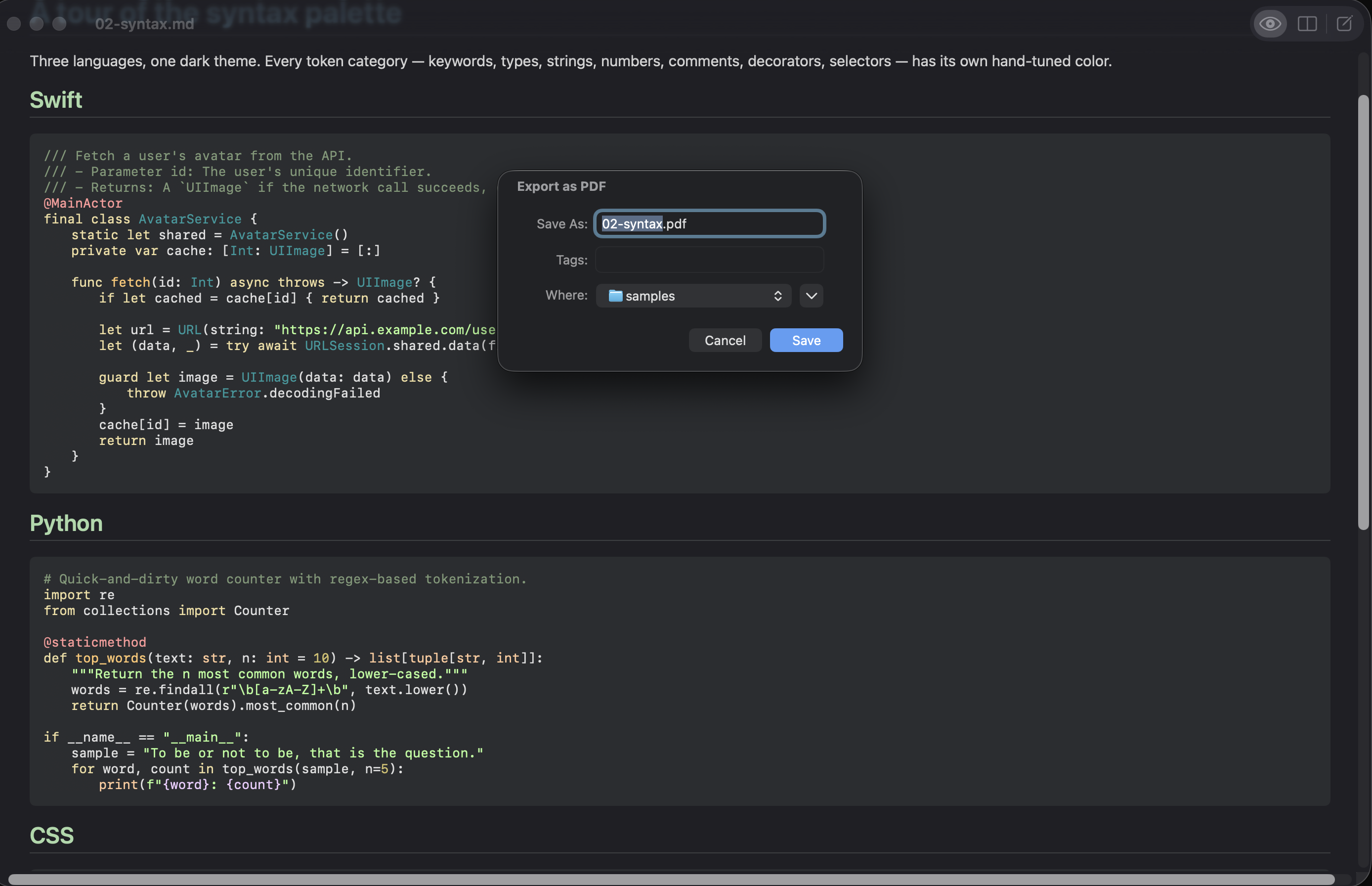Save the PDF export

click(x=806, y=341)
